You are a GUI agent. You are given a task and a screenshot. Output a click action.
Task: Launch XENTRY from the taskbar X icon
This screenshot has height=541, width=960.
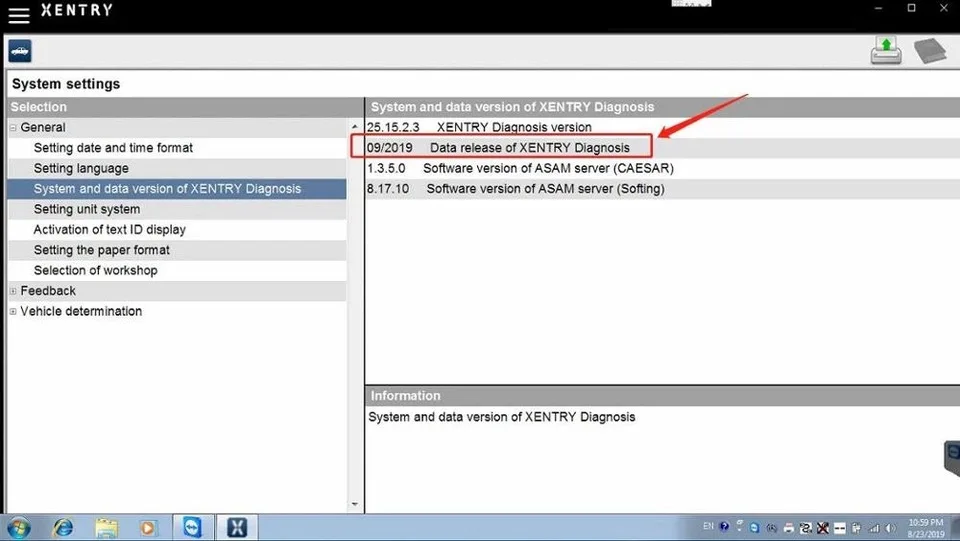(x=237, y=528)
